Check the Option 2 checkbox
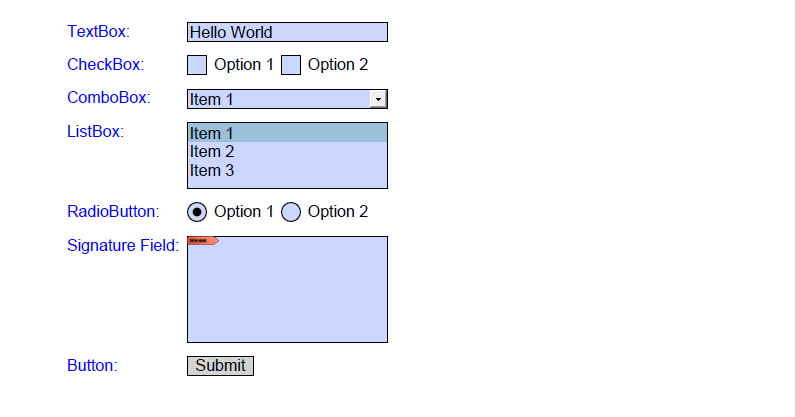This screenshot has height=417, width=796. (x=291, y=65)
